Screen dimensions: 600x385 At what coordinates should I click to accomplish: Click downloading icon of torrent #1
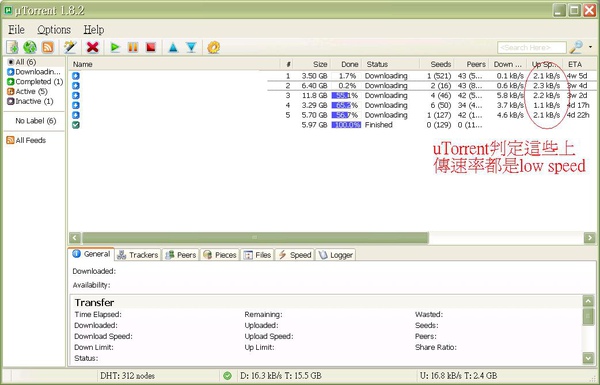click(76, 76)
